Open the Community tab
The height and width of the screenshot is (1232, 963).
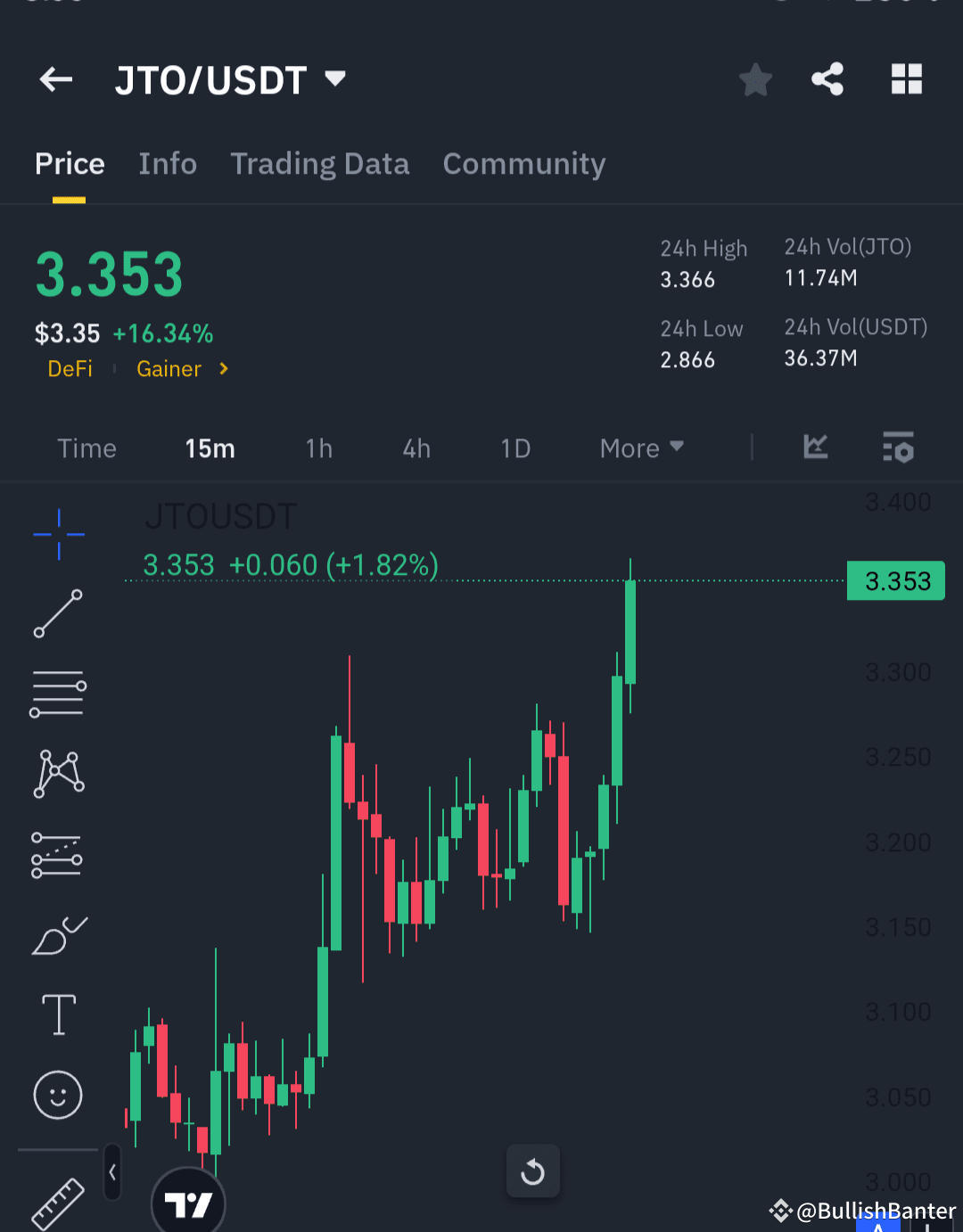click(523, 164)
